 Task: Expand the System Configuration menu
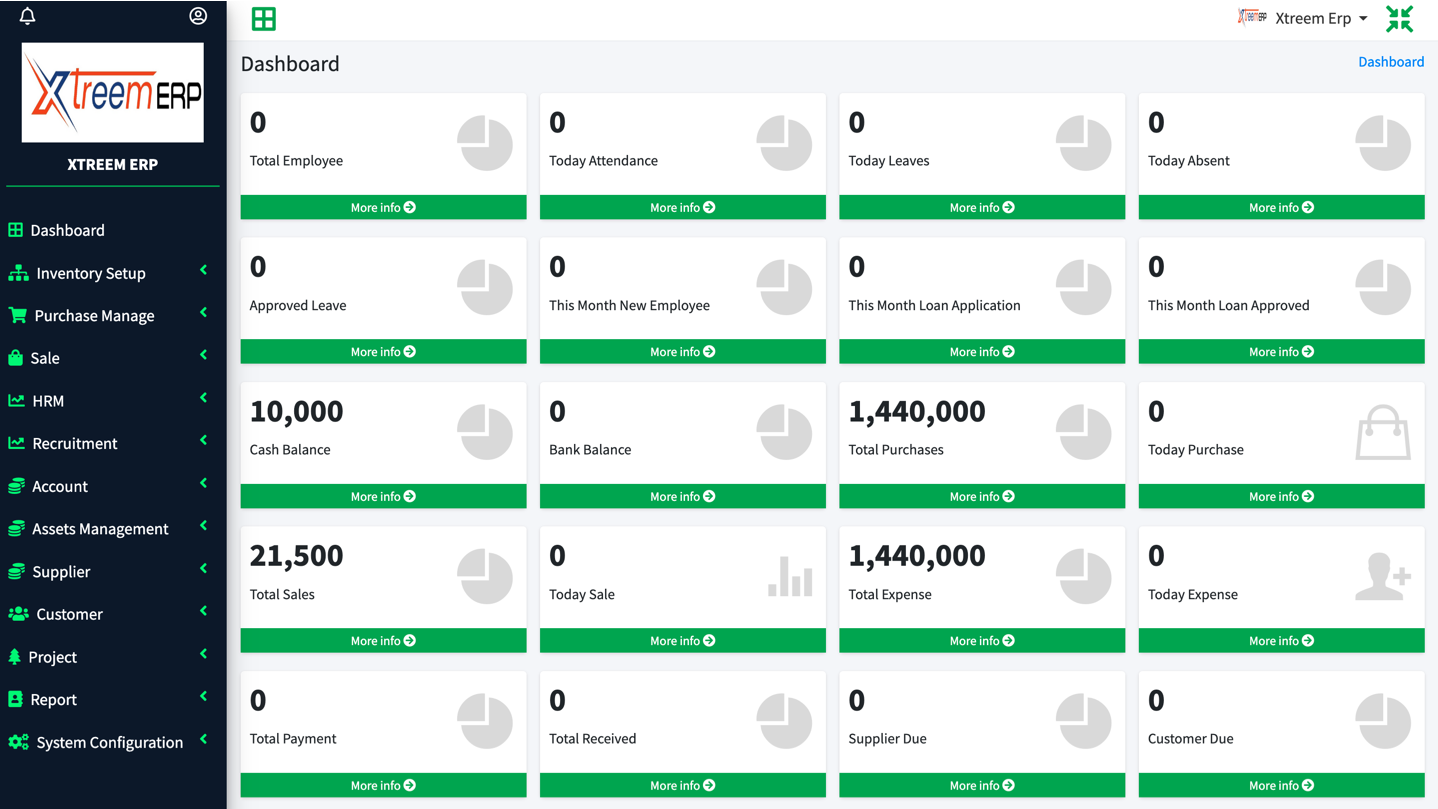(110, 742)
